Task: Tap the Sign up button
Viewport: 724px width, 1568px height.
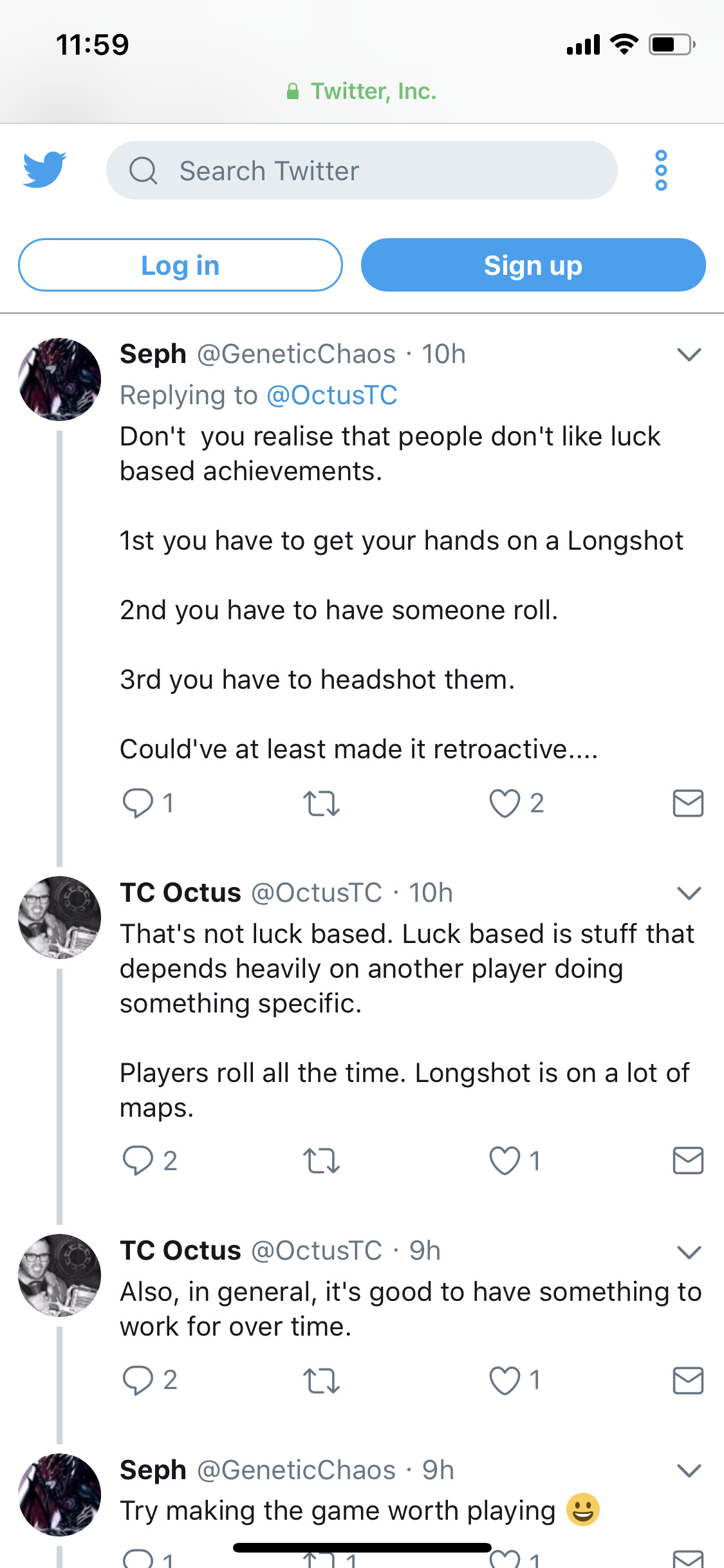Action: [x=533, y=265]
